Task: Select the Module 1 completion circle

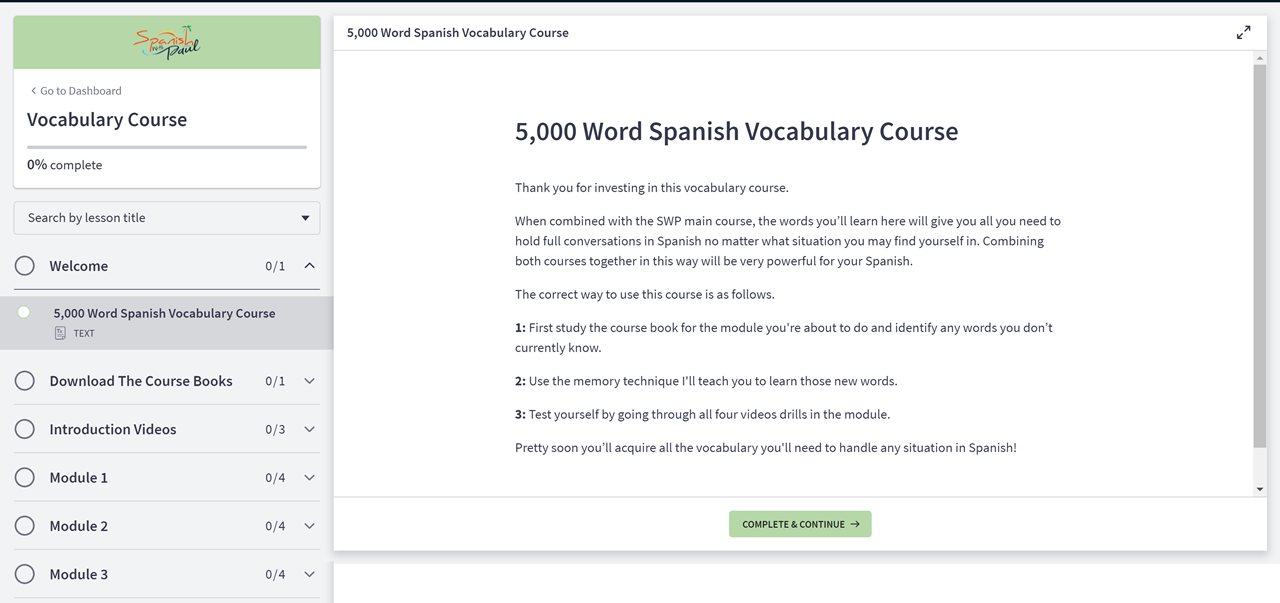Action: pos(25,478)
